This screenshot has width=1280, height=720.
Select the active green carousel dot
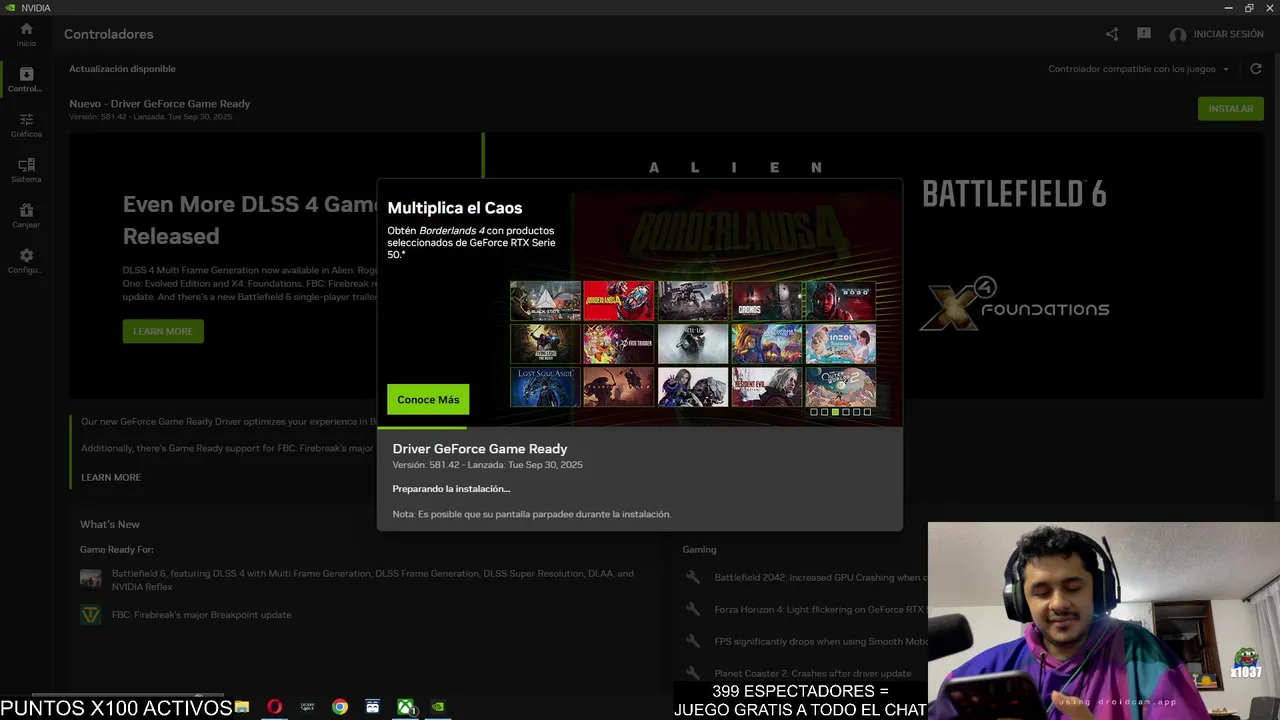click(x=835, y=412)
